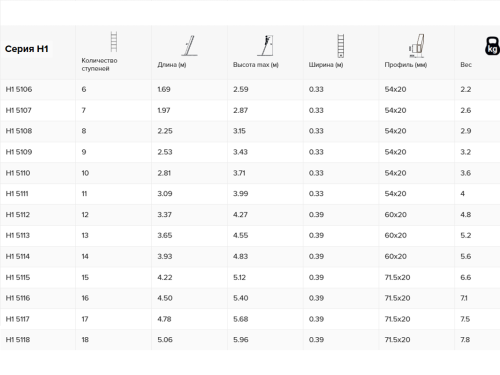Select the H1 5110 model cell
This screenshot has height=375, width=500.
(18, 173)
